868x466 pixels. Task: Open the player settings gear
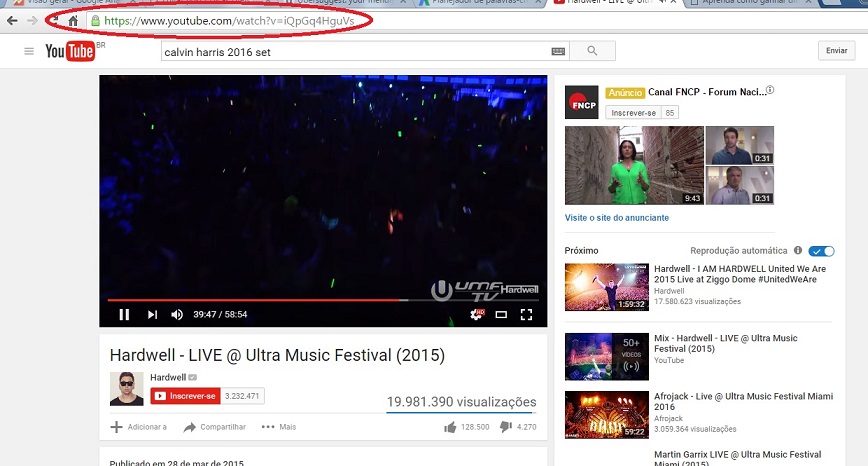click(x=476, y=314)
